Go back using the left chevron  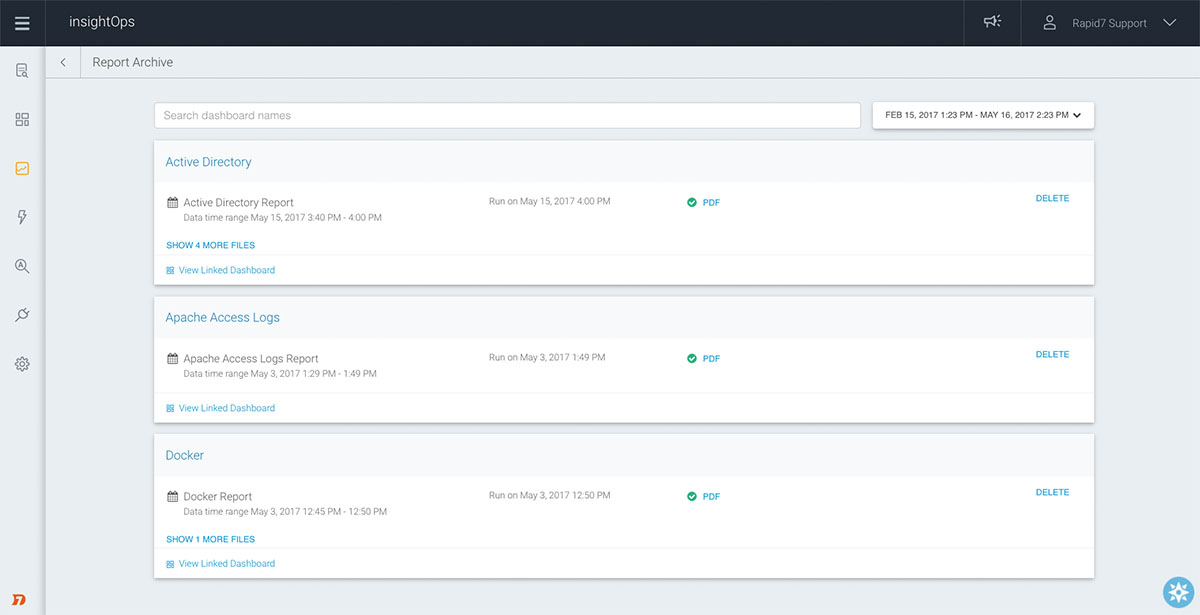pos(63,62)
